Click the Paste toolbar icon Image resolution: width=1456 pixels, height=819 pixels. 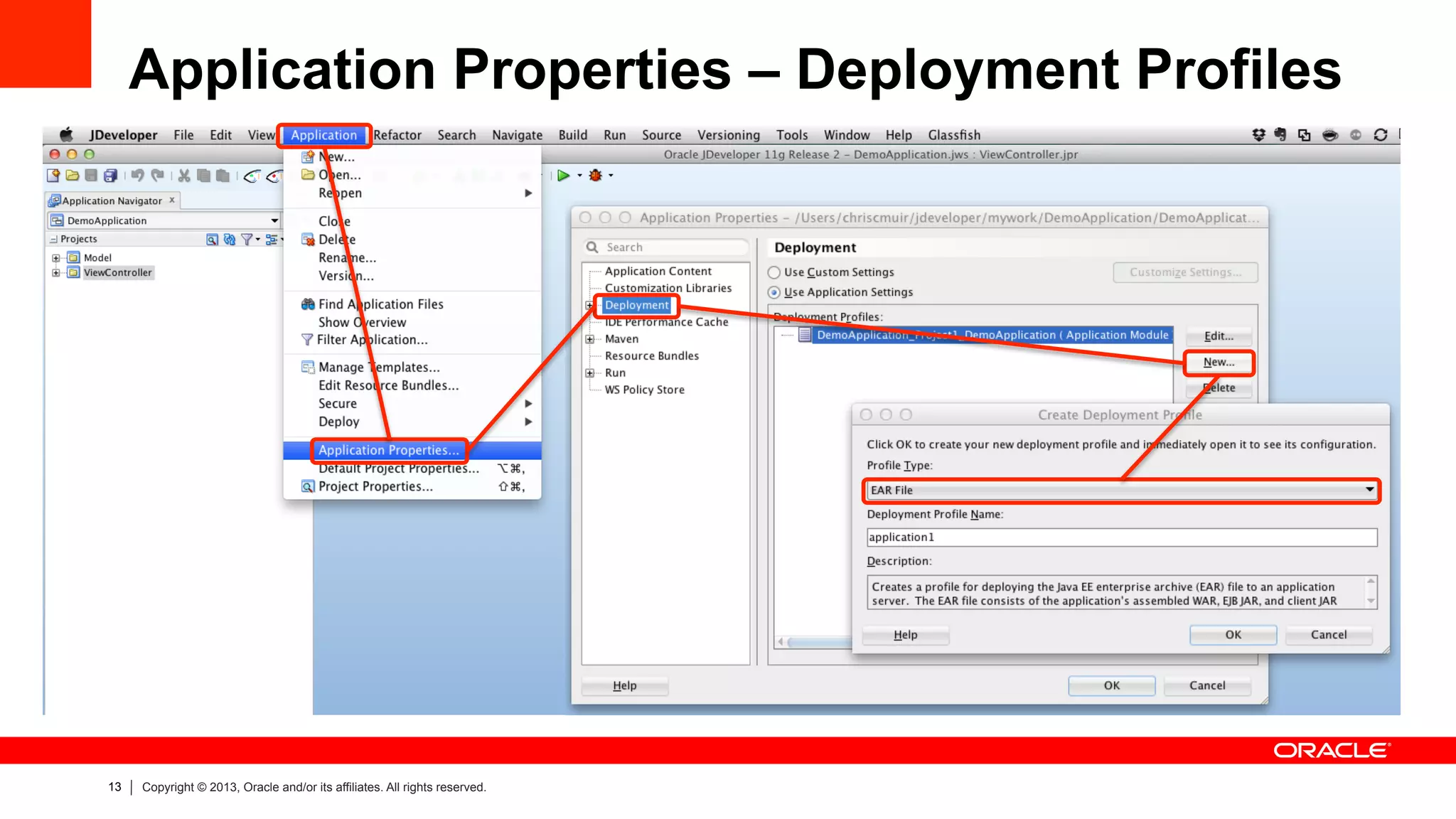pyautogui.click(x=223, y=176)
